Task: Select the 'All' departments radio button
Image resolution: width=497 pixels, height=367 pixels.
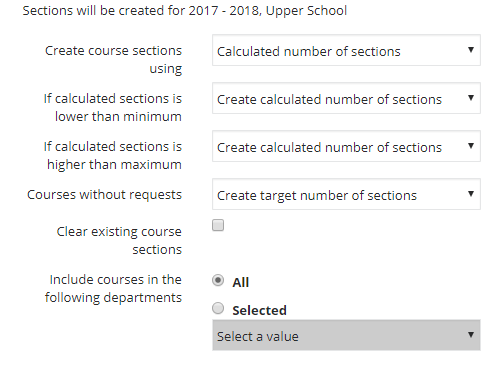Action: [218, 280]
